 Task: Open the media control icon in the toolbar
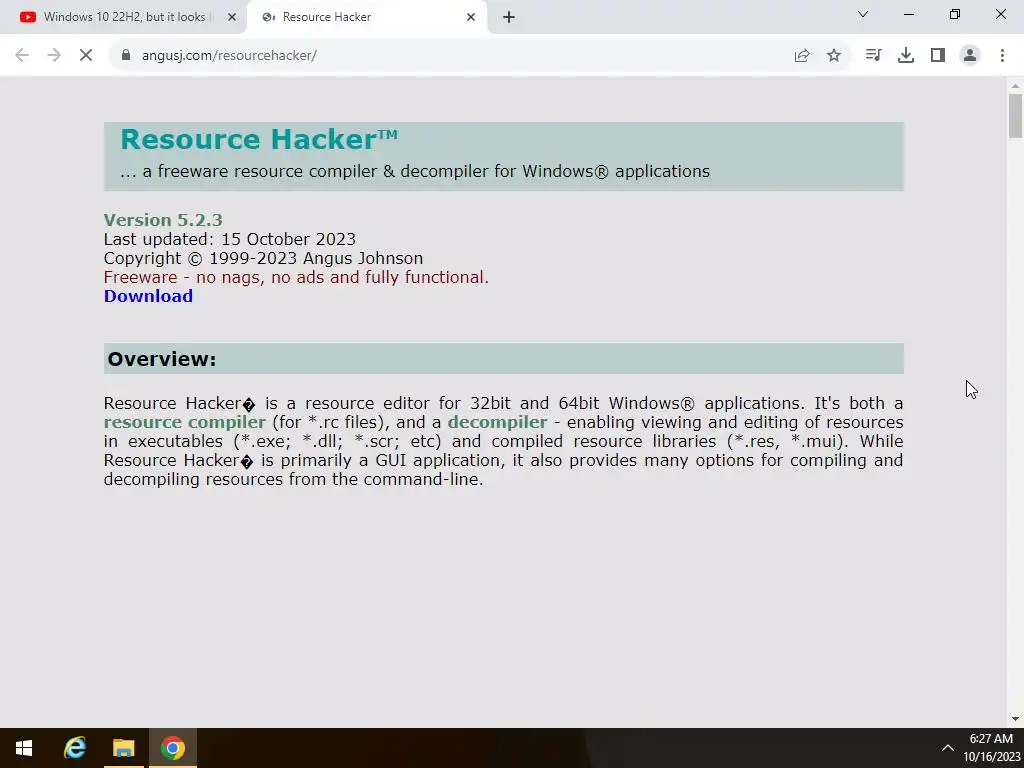click(x=873, y=56)
